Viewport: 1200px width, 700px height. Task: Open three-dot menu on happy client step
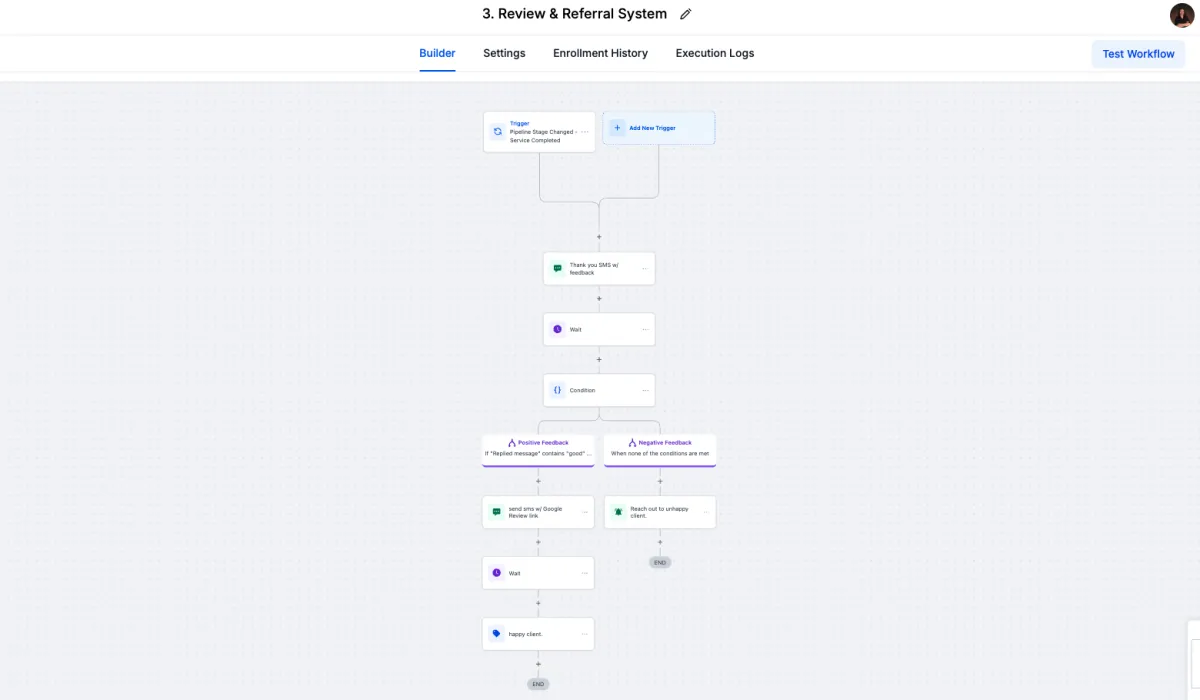(584, 634)
